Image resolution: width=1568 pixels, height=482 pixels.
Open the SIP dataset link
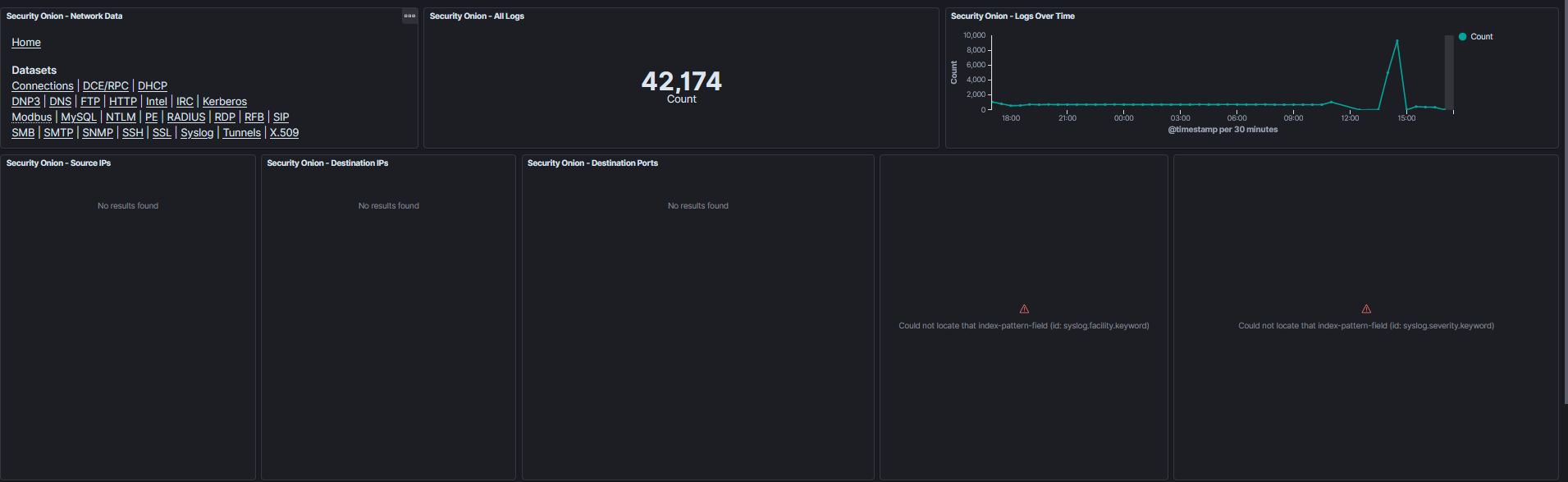[281, 117]
